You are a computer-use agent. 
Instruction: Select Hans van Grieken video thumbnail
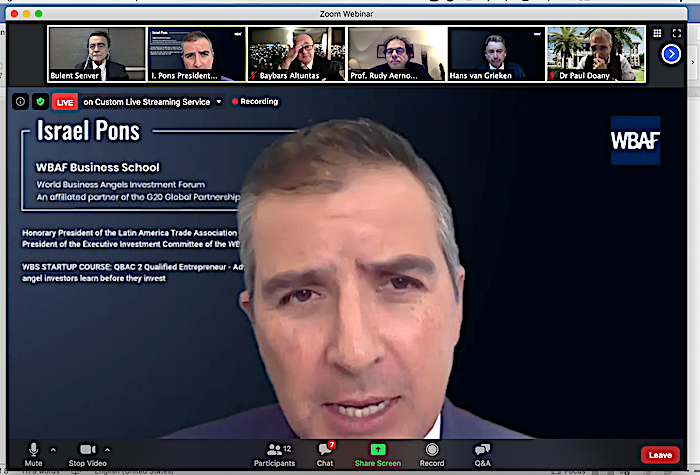tap(496, 54)
